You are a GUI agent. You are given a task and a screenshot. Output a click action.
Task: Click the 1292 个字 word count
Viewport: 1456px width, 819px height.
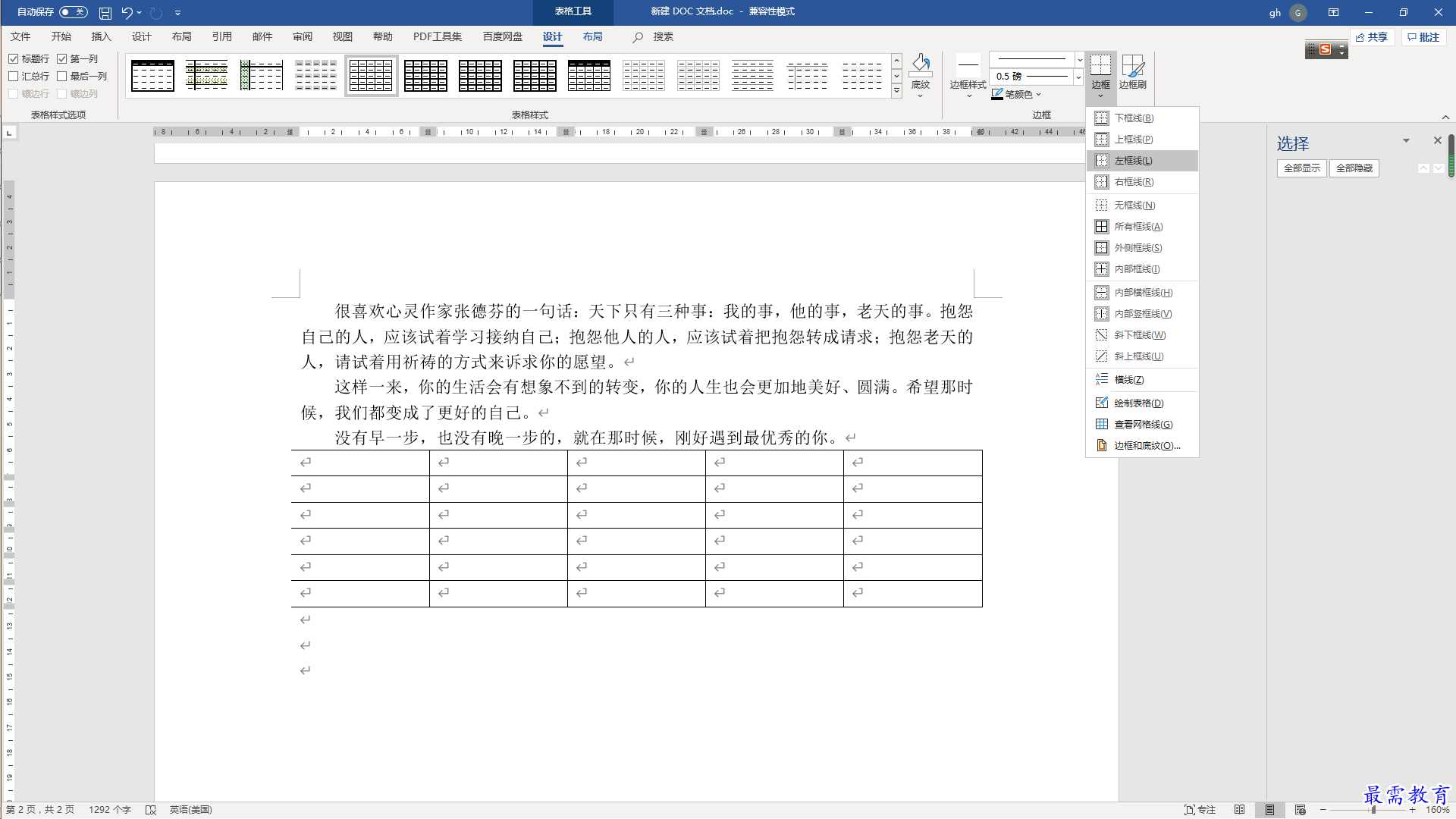pyautogui.click(x=110, y=810)
